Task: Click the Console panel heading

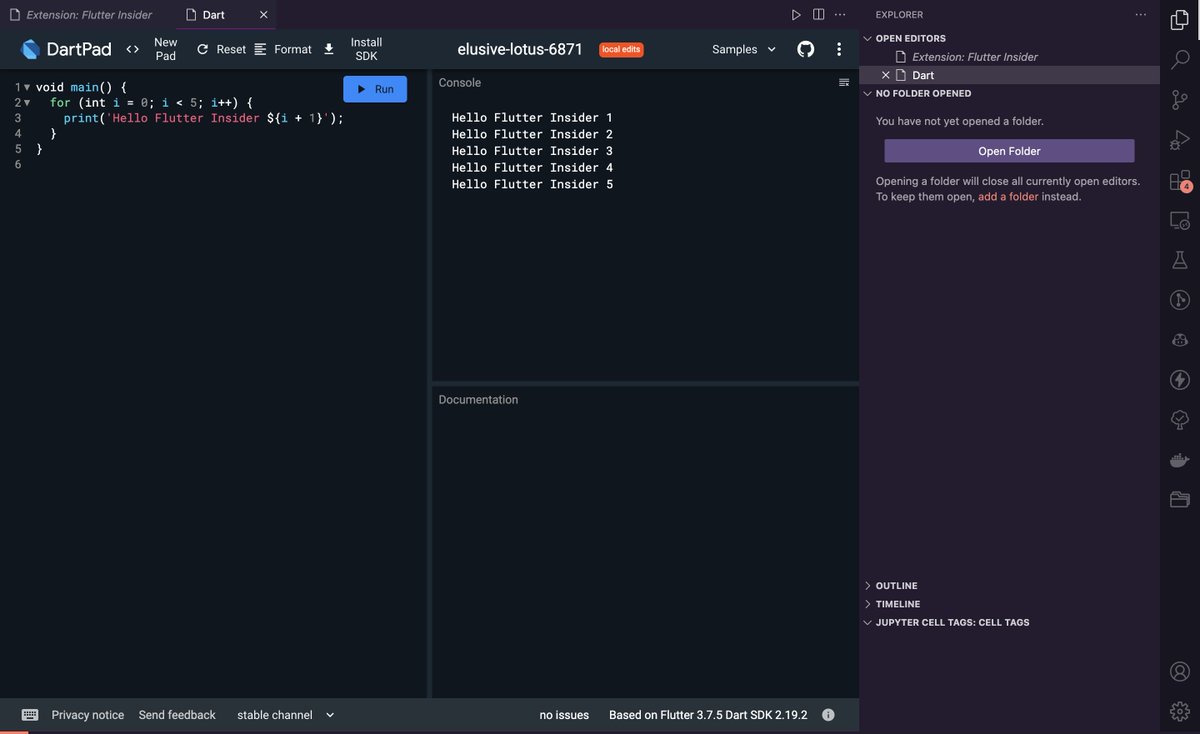Action: coord(460,83)
